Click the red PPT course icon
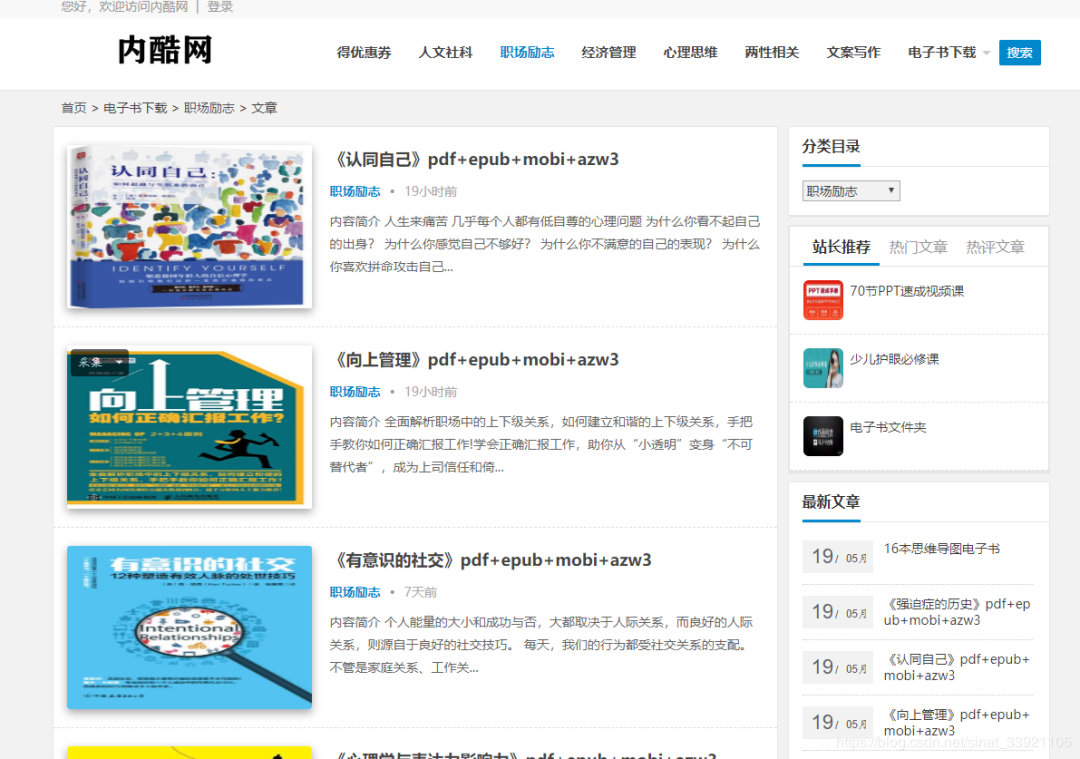This screenshot has height=759, width=1080. click(823, 300)
